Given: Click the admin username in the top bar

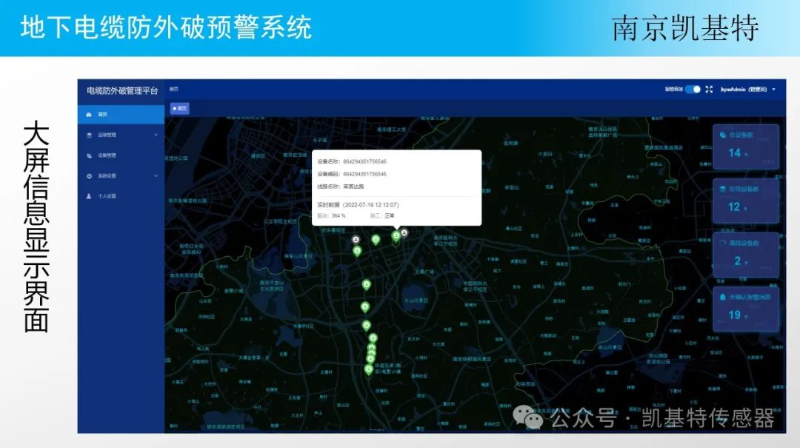Looking at the screenshot, I should point(744,89).
